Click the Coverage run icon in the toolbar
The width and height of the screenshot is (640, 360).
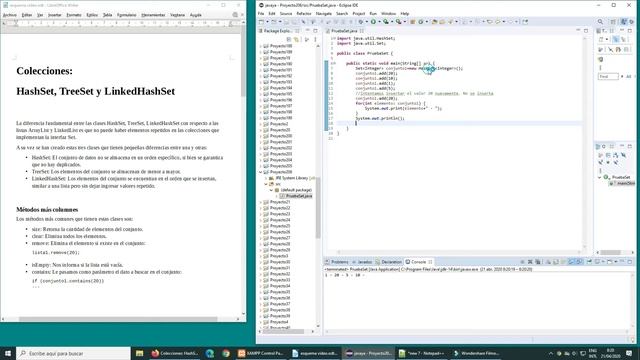click(385, 22)
